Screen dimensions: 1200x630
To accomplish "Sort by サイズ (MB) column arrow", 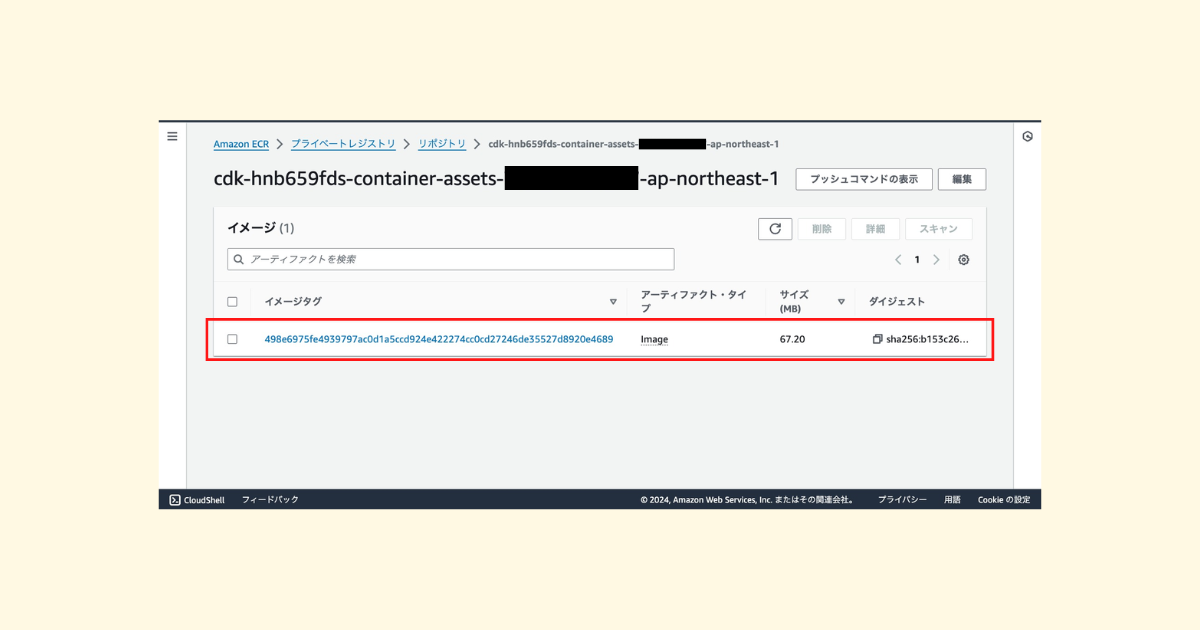I will click(841, 302).
